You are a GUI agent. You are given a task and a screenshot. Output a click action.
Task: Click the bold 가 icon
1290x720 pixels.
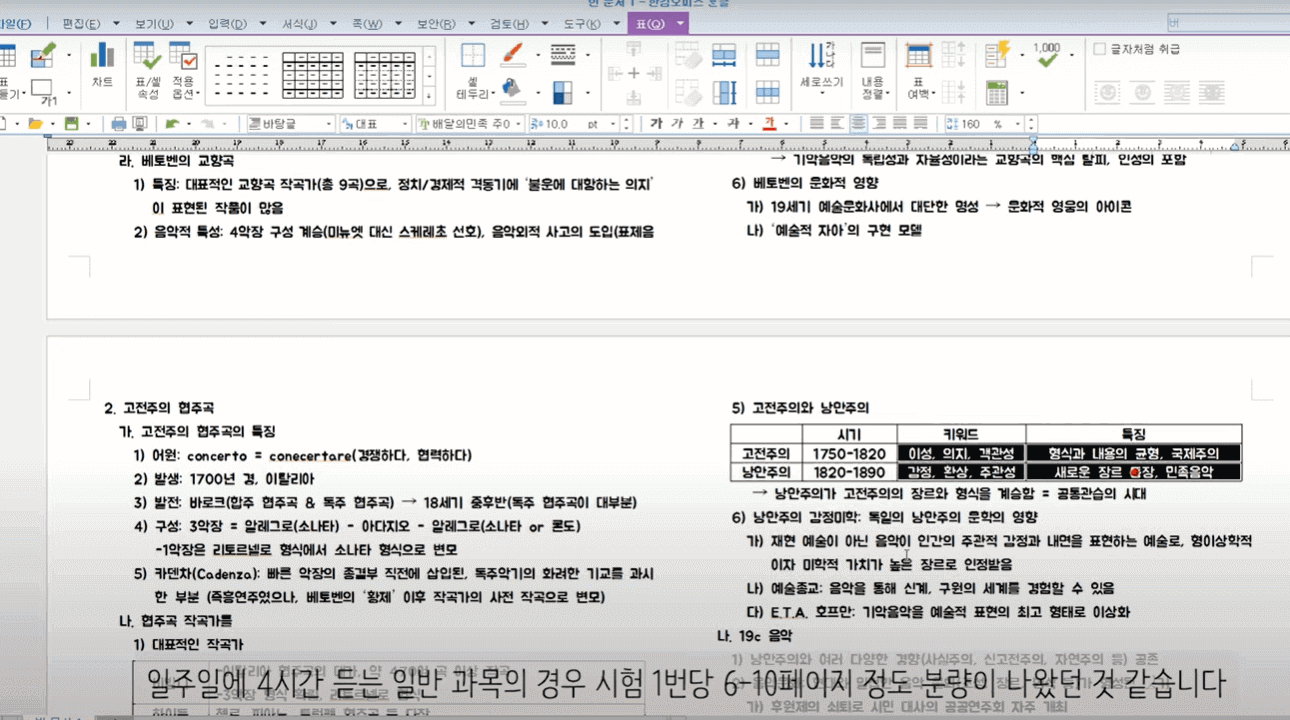[x=656, y=124]
